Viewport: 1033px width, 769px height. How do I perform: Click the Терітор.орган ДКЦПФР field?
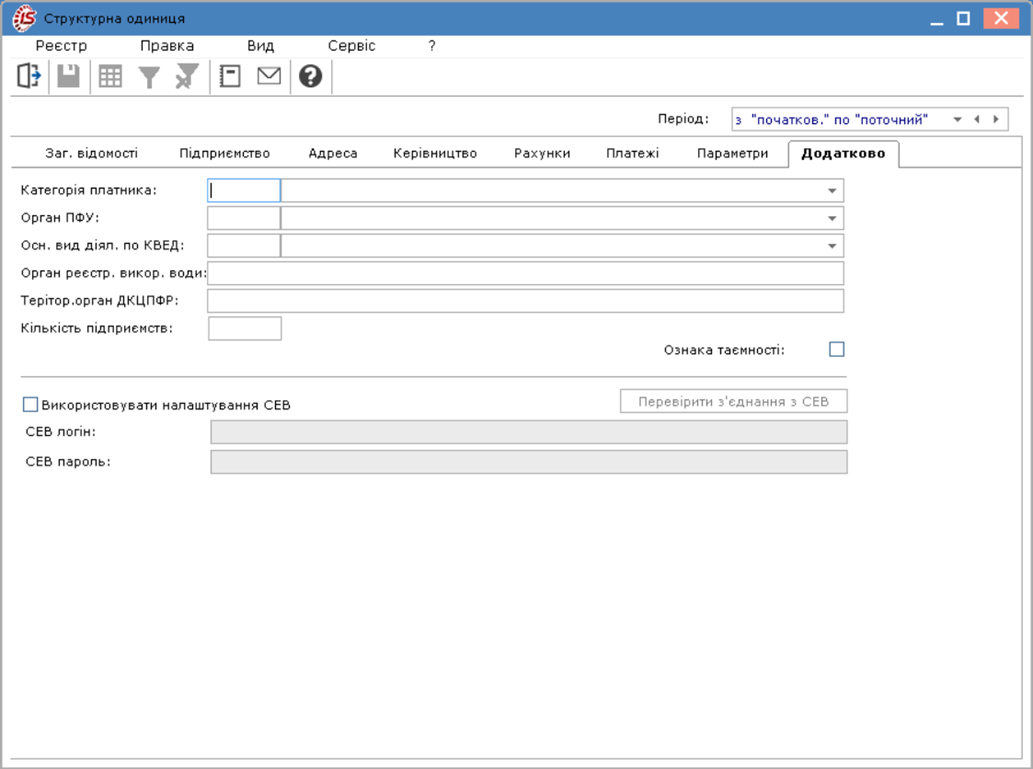click(x=525, y=301)
